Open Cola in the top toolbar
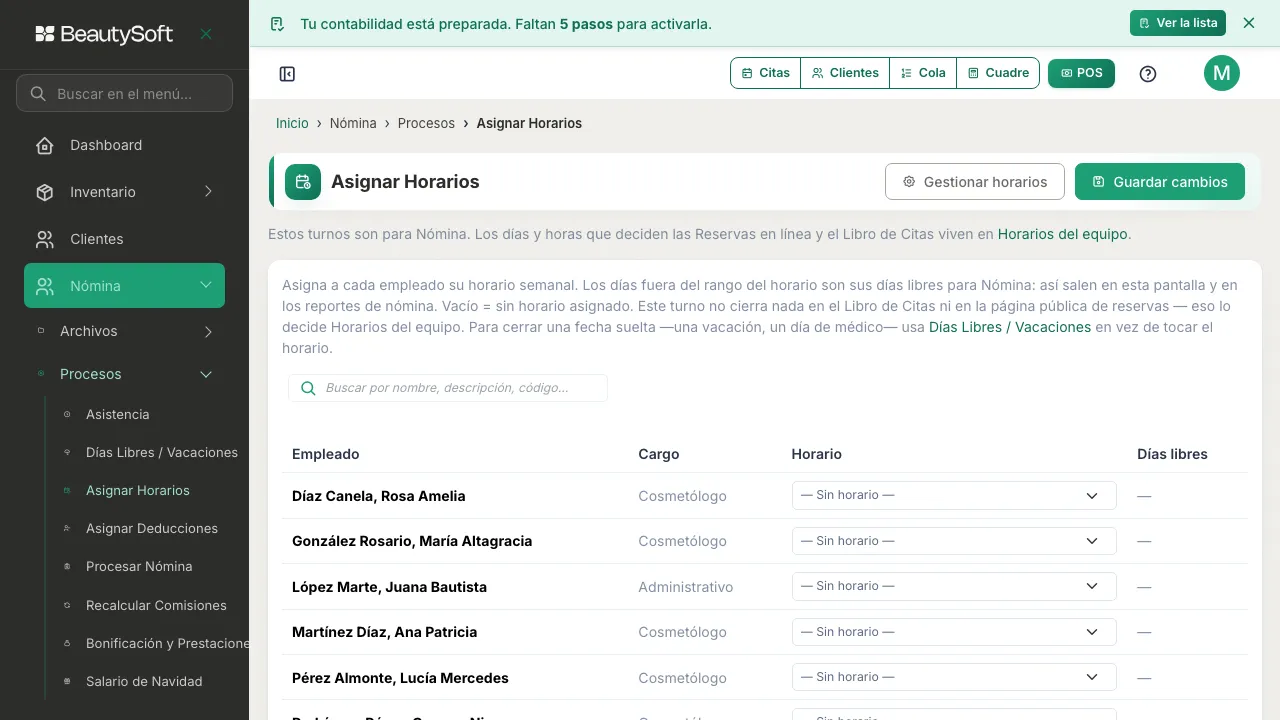The width and height of the screenshot is (1280, 720). pos(923,73)
